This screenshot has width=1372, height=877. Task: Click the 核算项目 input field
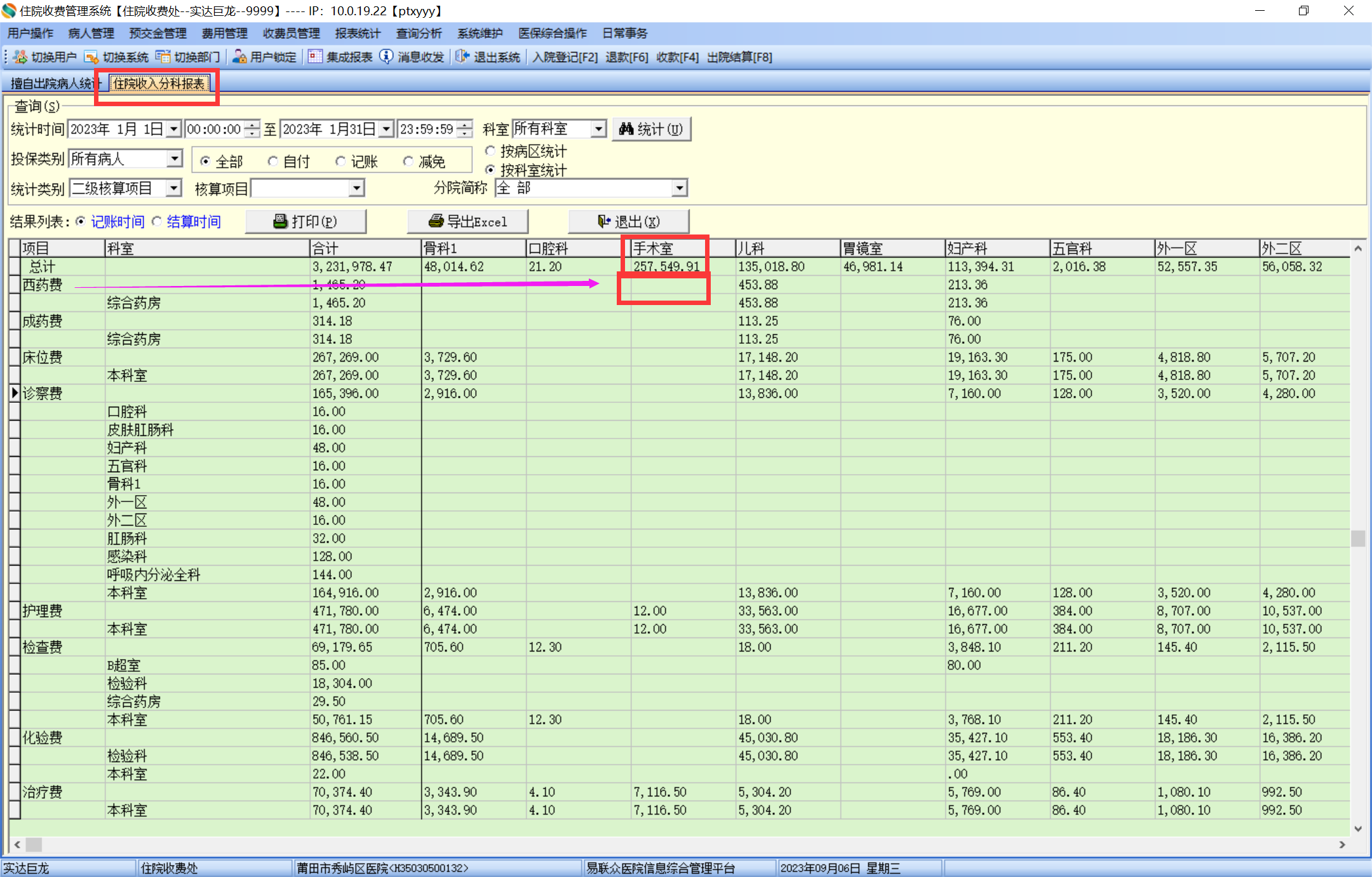pyautogui.click(x=300, y=189)
